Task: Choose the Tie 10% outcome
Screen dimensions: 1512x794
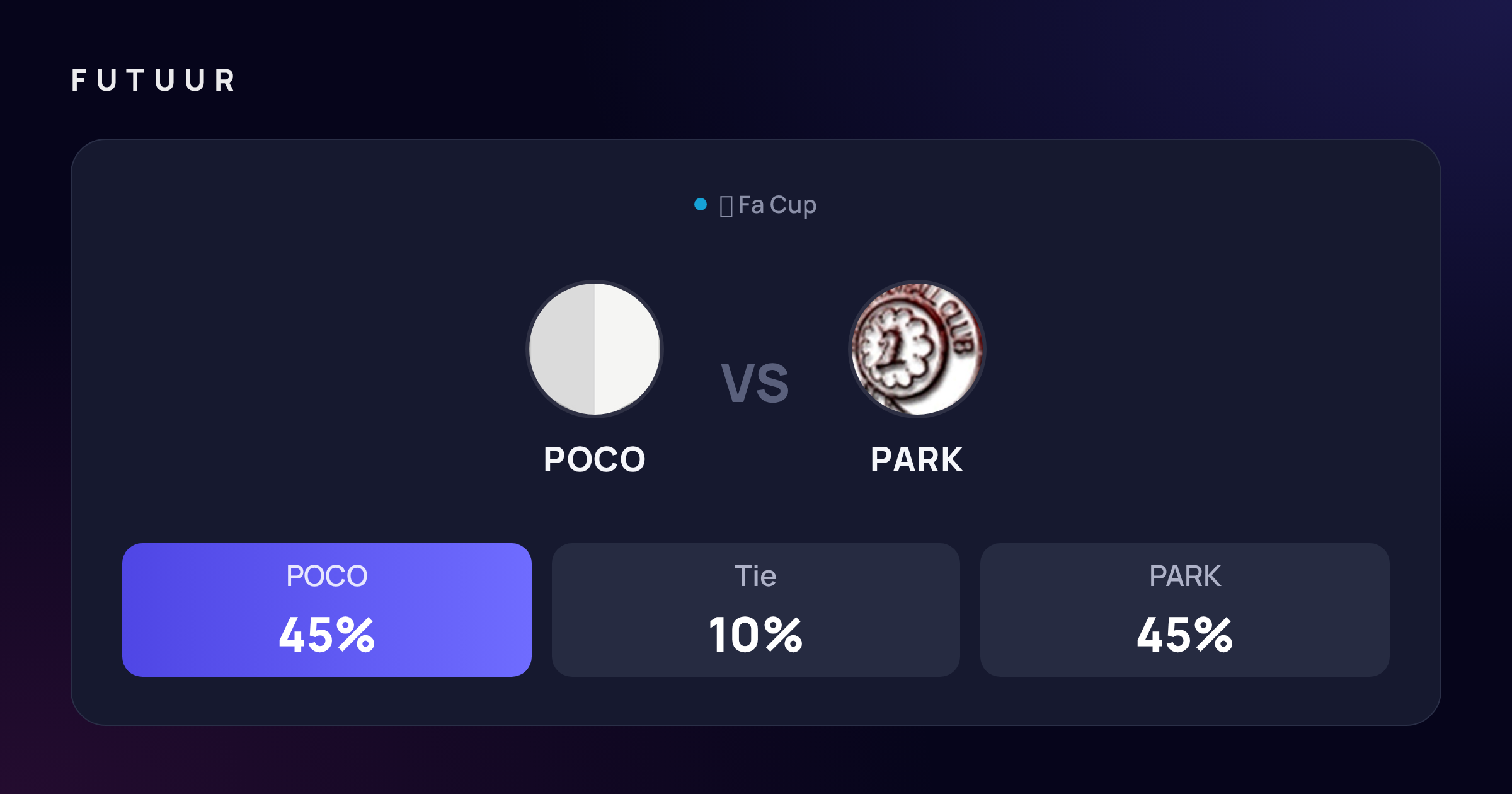Action: [x=756, y=610]
